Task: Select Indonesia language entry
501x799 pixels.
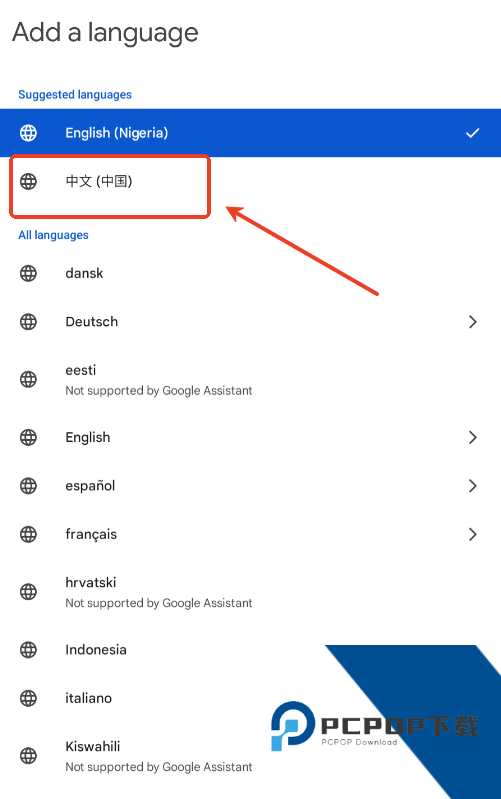Action: (x=250, y=650)
